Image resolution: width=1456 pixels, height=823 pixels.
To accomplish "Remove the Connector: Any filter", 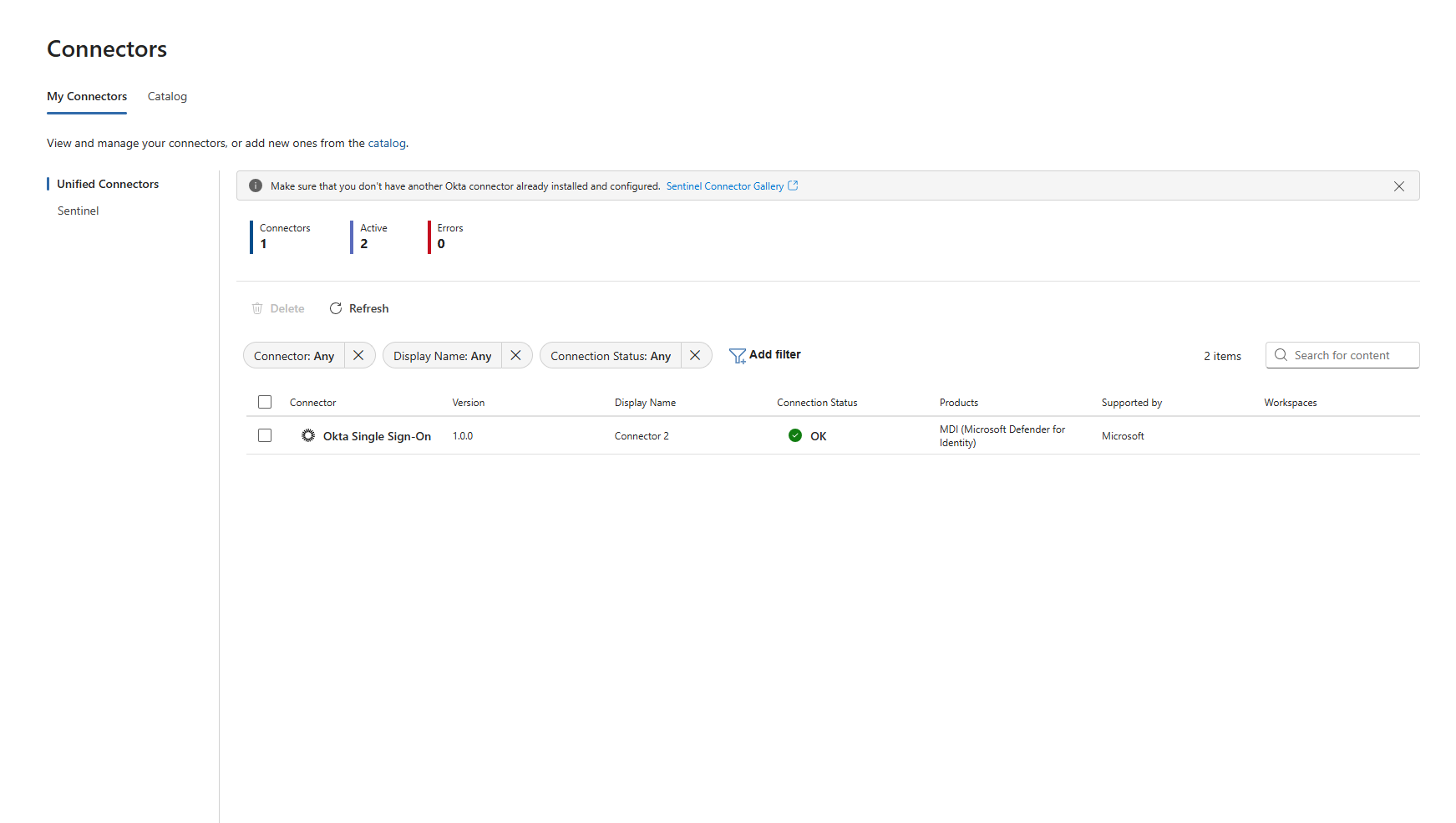I will [358, 355].
